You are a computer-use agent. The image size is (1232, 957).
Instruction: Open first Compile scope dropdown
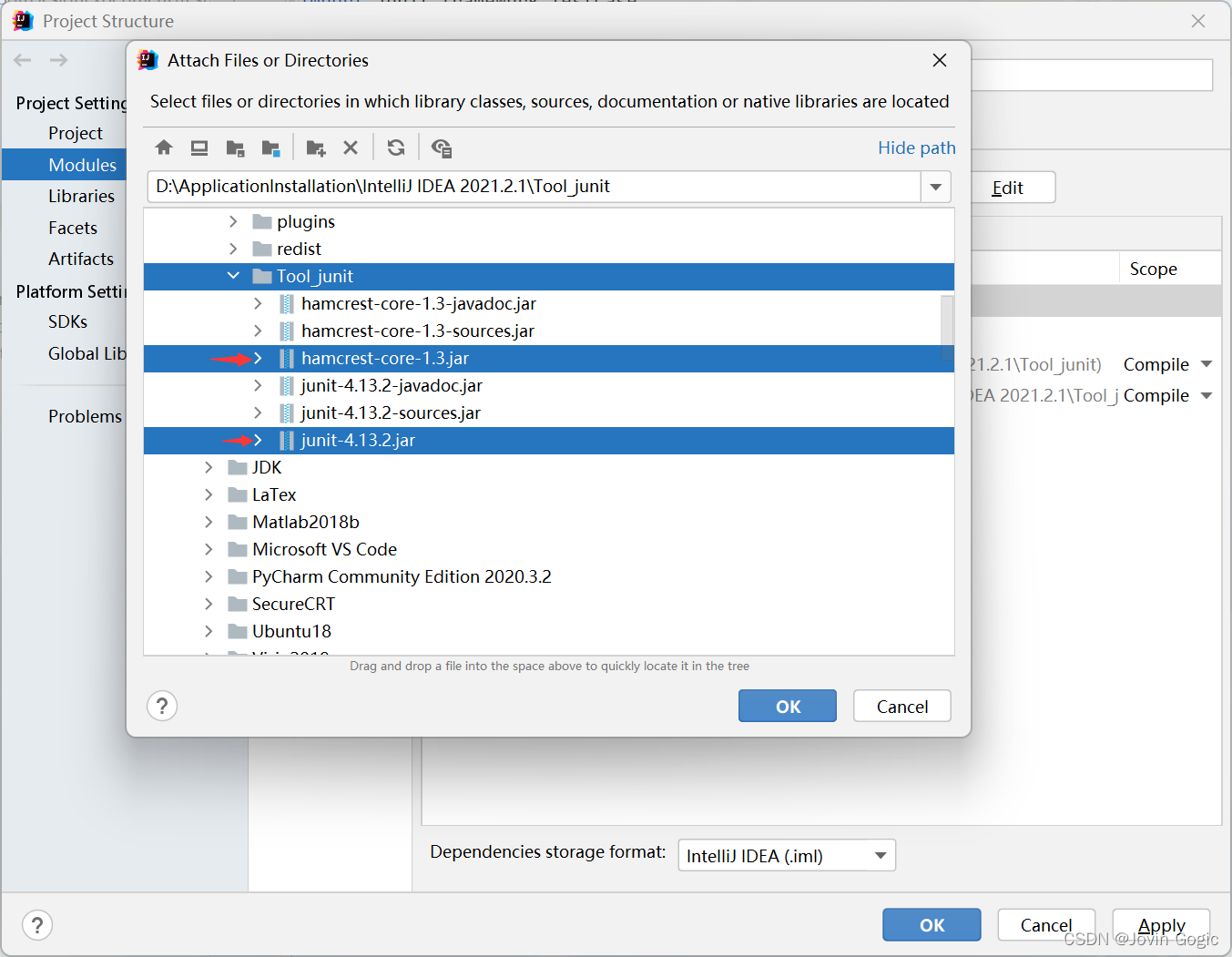[1207, 364]
